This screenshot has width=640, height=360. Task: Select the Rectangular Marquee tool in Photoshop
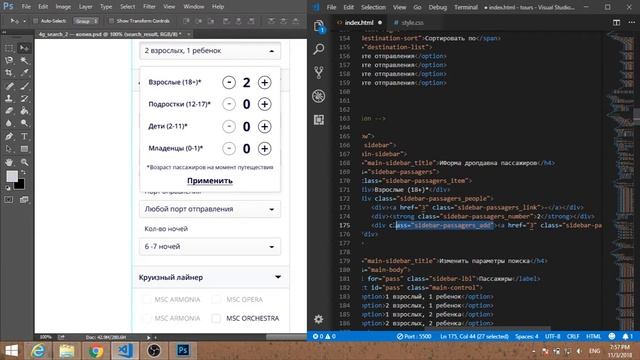9,48
